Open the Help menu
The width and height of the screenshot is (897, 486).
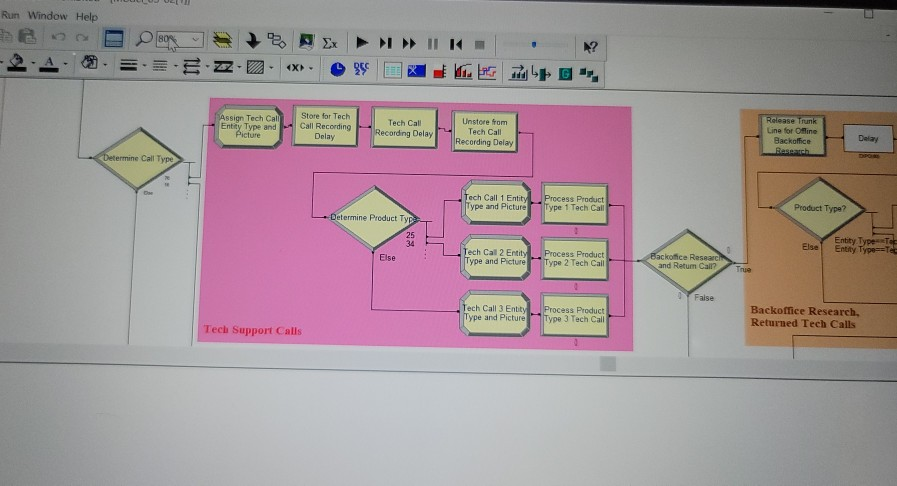(x=87, y=17)
